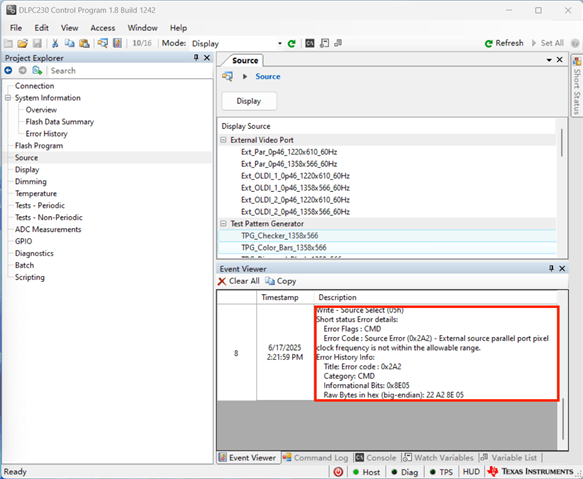Switch to the Variable List tab
The width and height of the screenshot is (583, 479).
pyautogui.click(x=509, y=458)
